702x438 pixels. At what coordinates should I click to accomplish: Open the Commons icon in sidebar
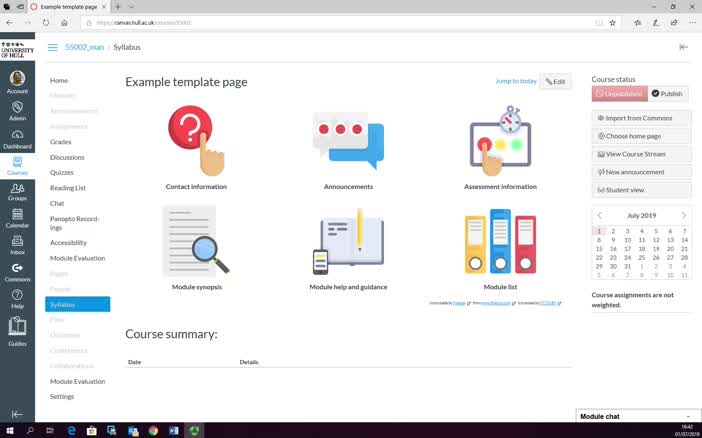point(17,271)
